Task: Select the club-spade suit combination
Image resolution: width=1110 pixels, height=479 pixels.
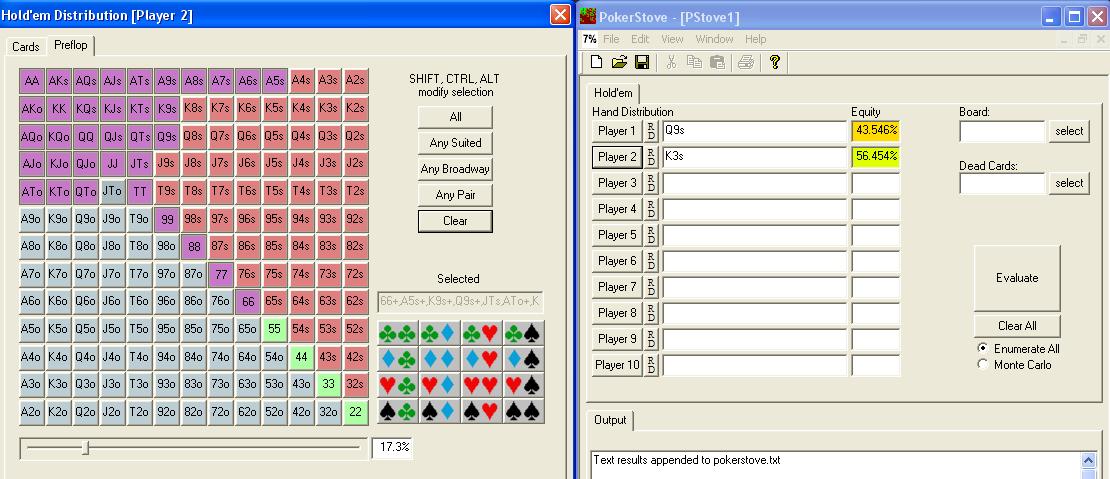Action: [x=522, y=334]
